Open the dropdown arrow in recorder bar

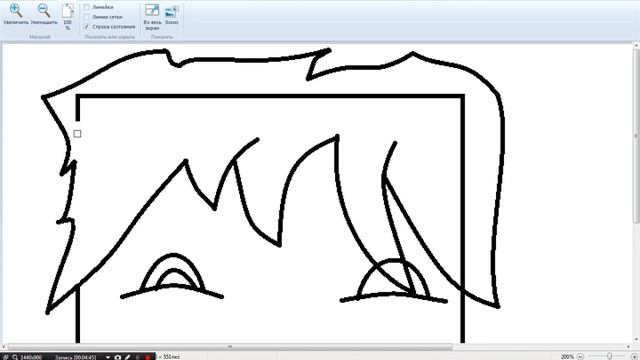tap(108, 357)
